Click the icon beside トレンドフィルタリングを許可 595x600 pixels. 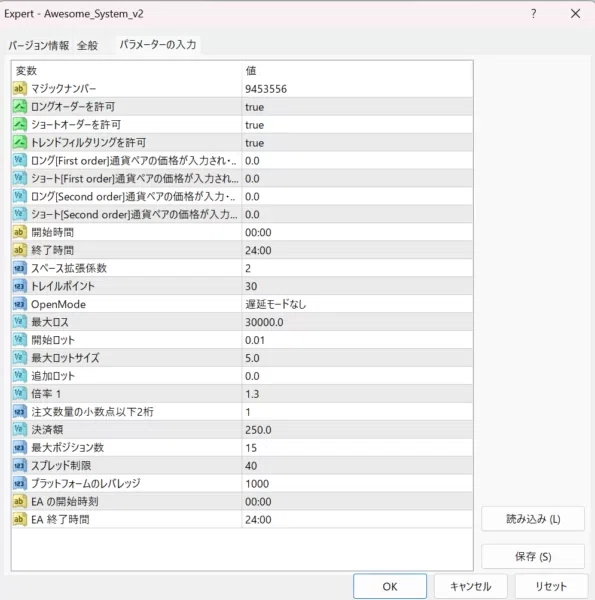pyautogui.click(x=20, y=142)
